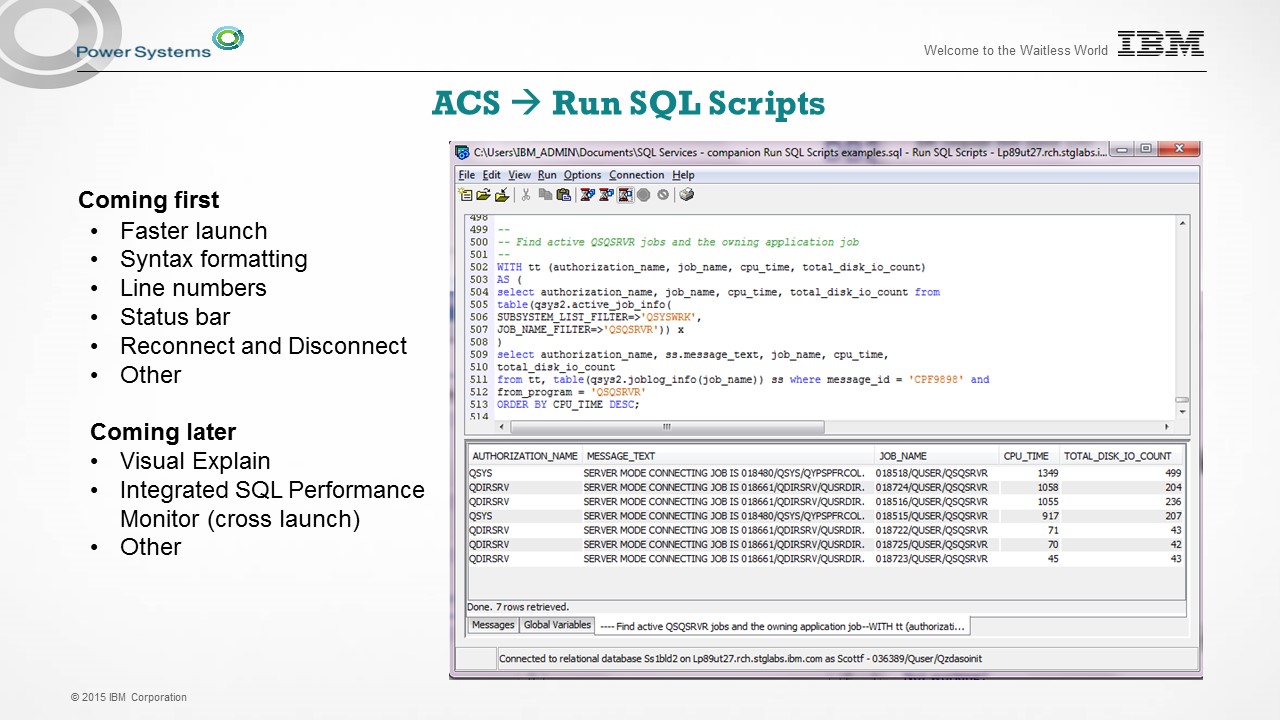Image resolution: width=1280 pixels, height=720 pixels.
Task: Click the 'Find active QSQSRVR jobs' comment line
Action: pyautogui.click(x=678, y=242)
